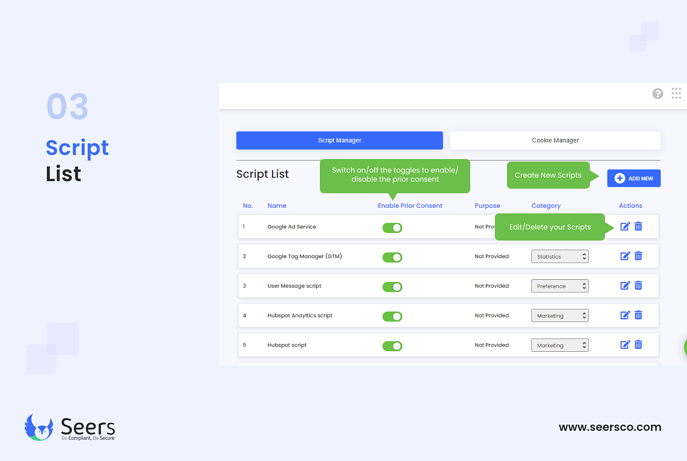The width and height of the screenshot is (687, 461).
Task: Click the ADD NEW button
Action: [x=634, y=178]
